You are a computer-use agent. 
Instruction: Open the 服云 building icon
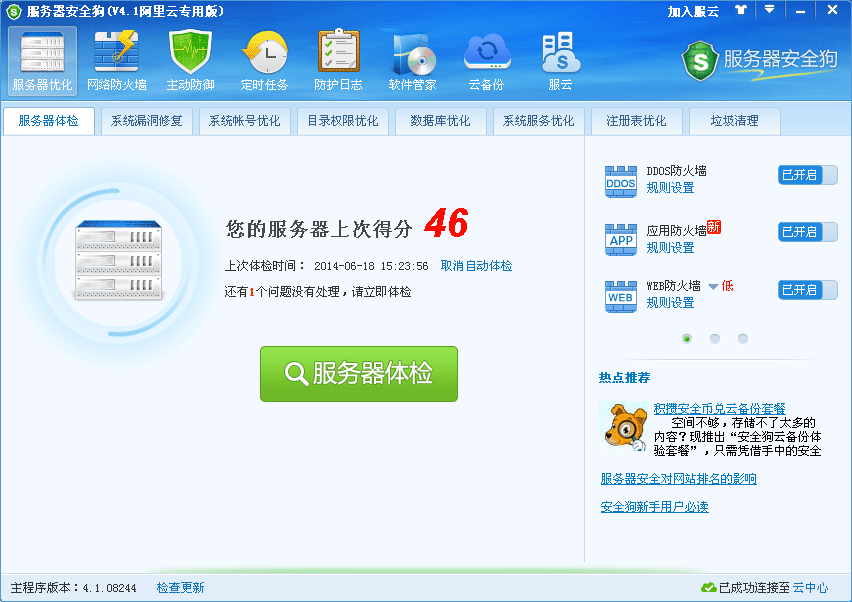pyautogui.click(x=560, y=61)
